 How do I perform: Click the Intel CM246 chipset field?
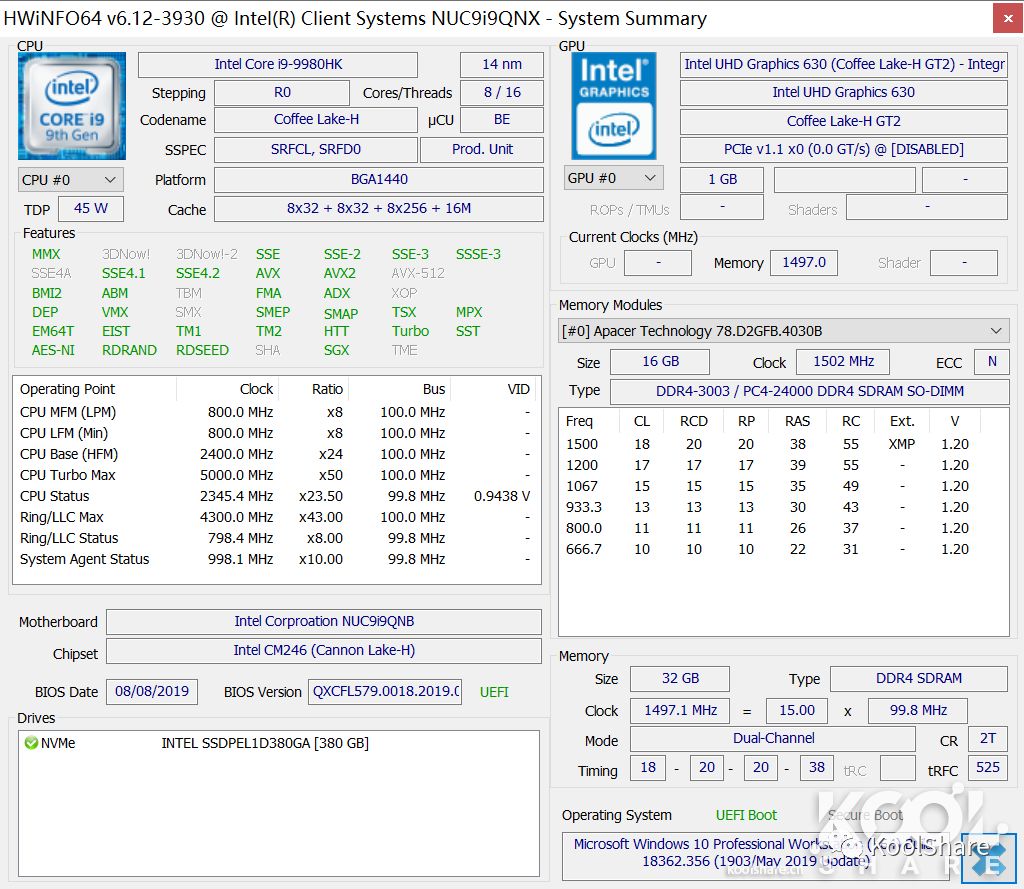[x=324, y=651]
